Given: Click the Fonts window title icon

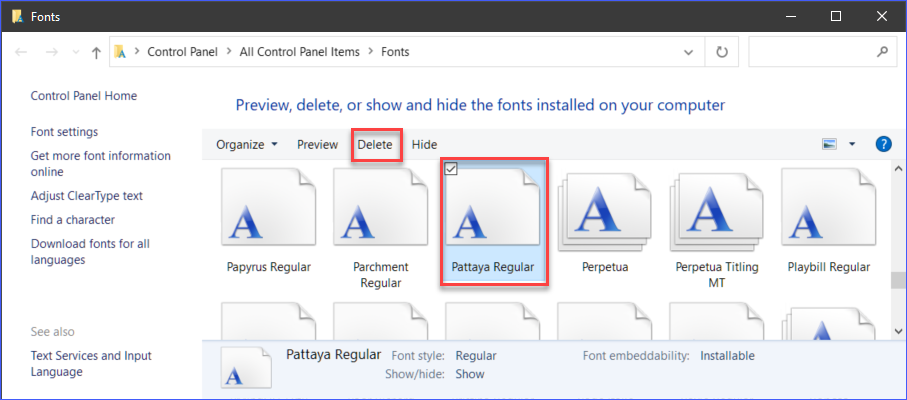Looking at the screenshot, I should coord(17,16).
